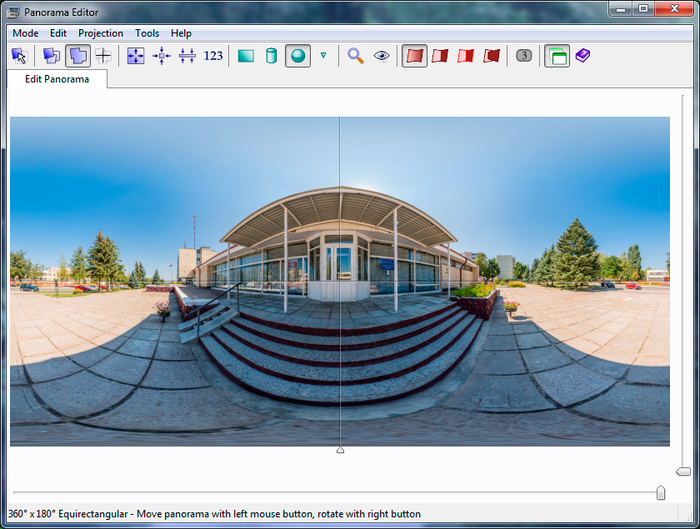Screen dimensions: 700x529
Task: Open the Edit menu
Action: click(x=58, y=33)
